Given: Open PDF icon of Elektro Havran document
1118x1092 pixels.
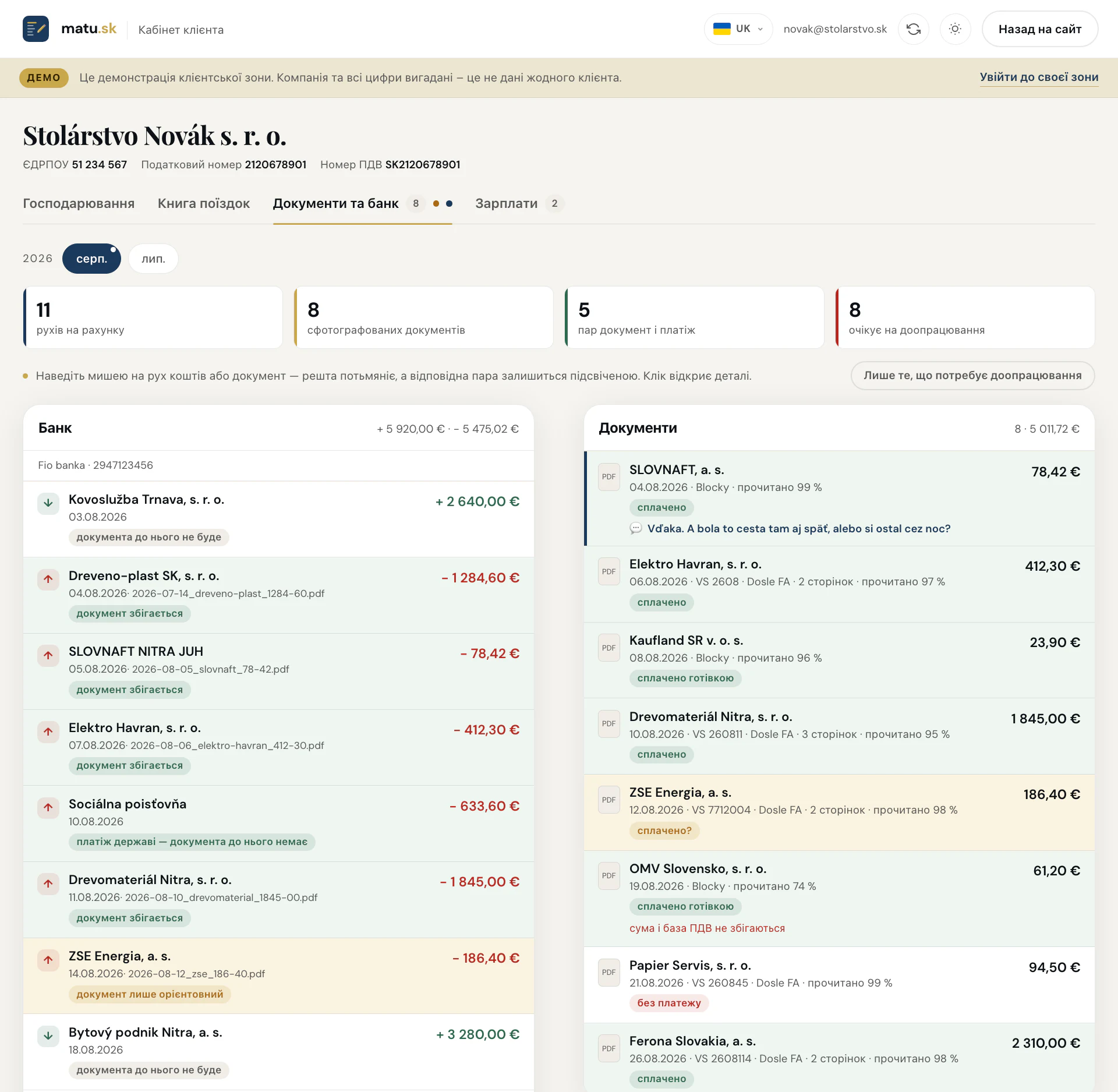Looking at the screenshot, I should [609, 571].
